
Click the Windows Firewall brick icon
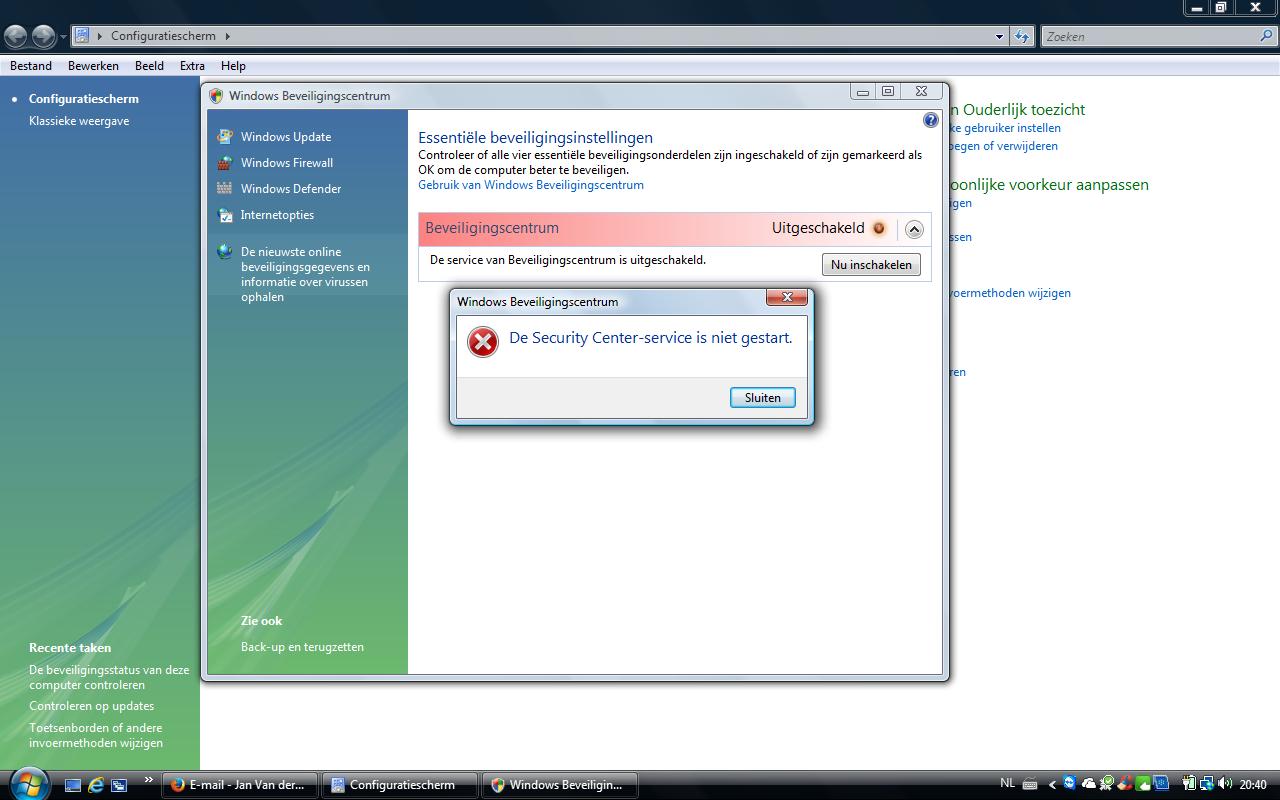click(x=225, y=162)
